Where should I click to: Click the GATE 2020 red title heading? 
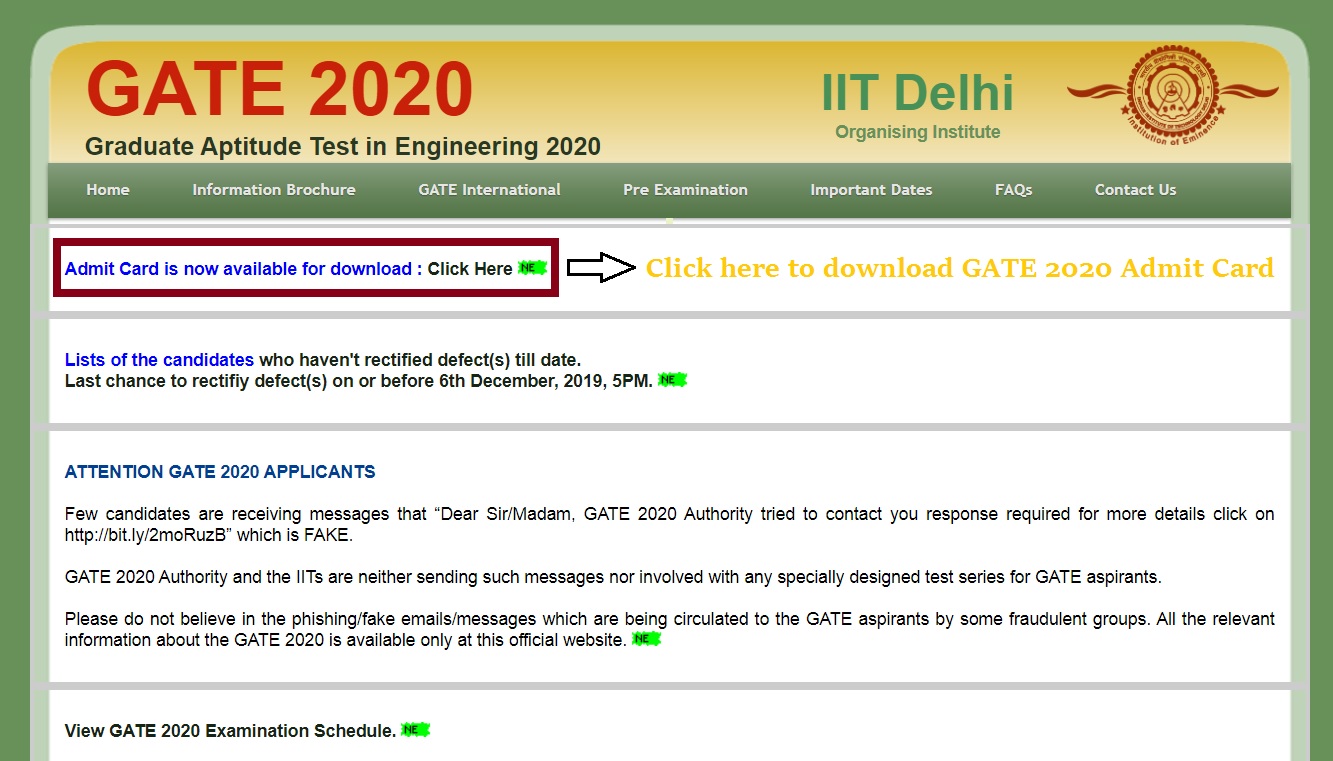[x=280, y=89]
